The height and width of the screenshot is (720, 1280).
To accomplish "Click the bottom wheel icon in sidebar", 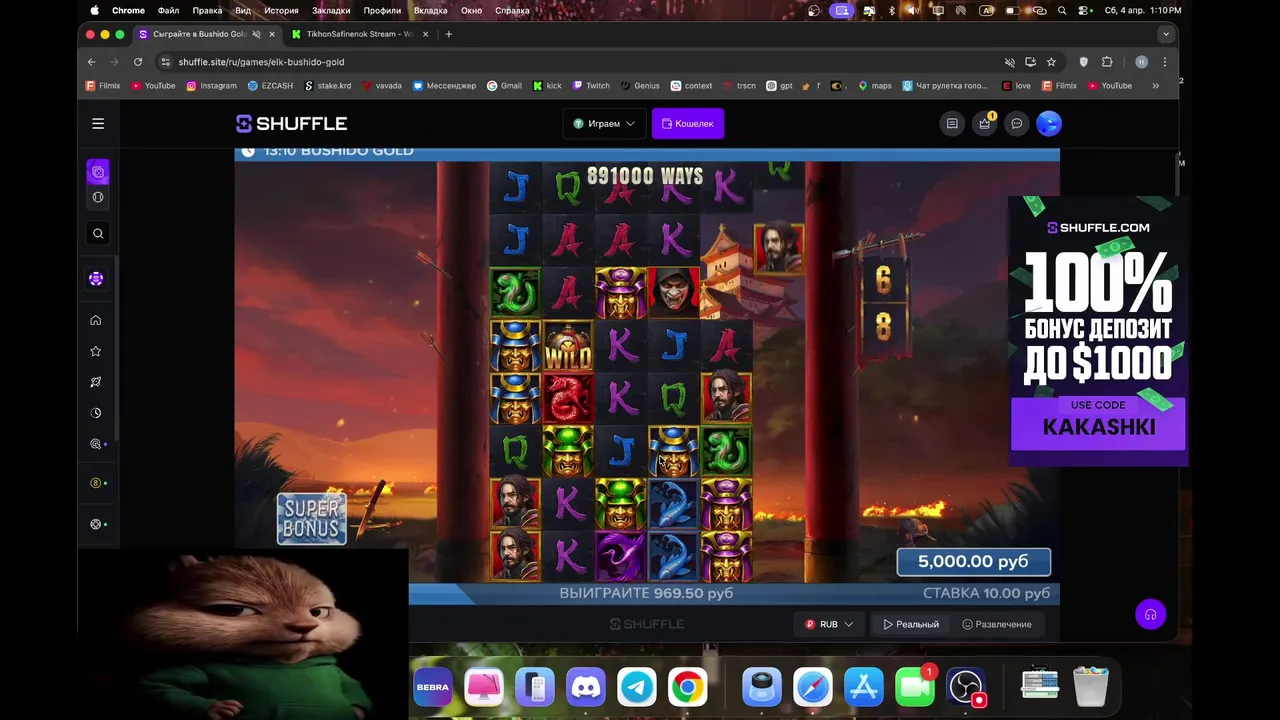I will (x=96, y=524).
